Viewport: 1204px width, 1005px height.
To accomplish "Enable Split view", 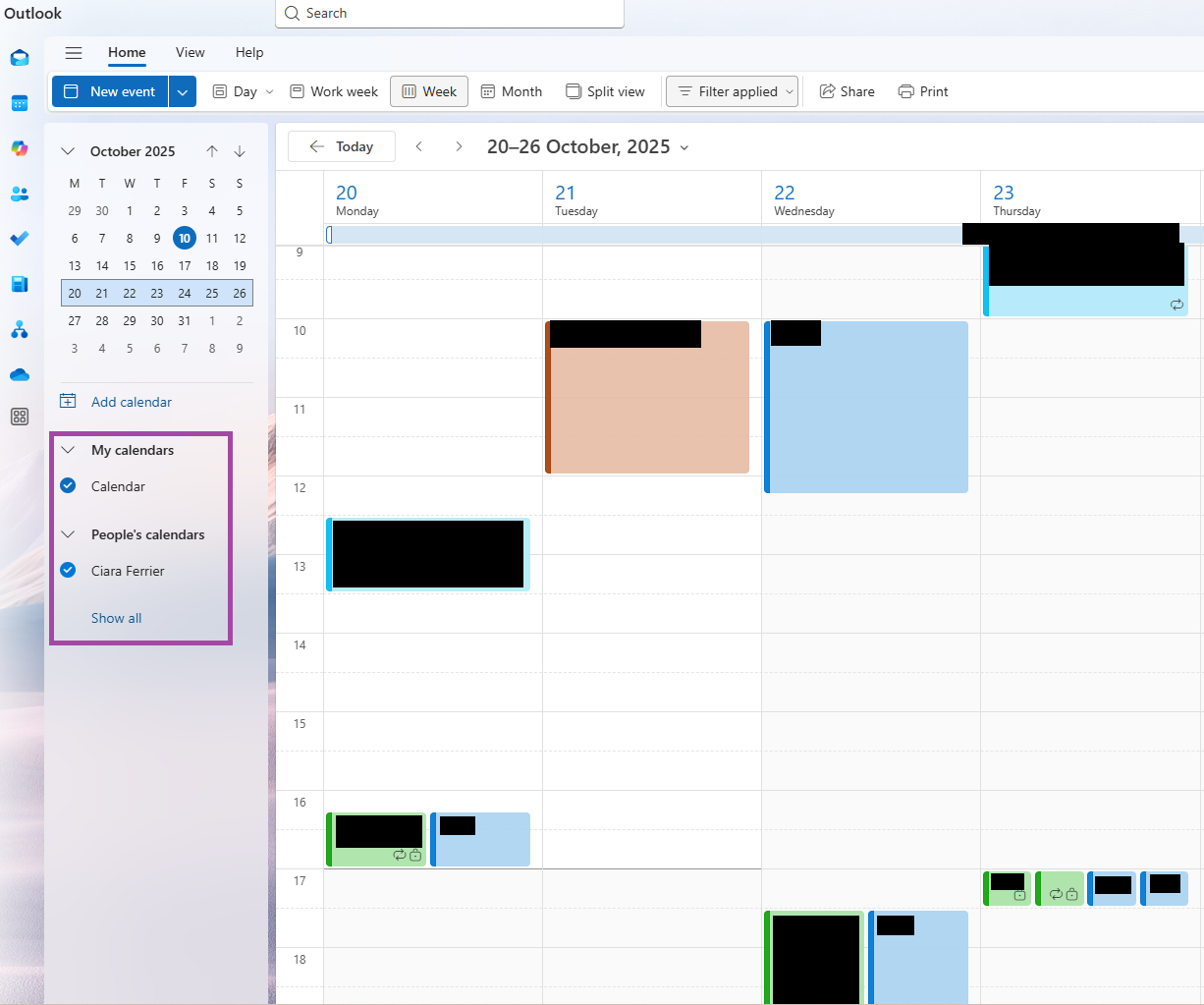I will [x=605, y=91].
